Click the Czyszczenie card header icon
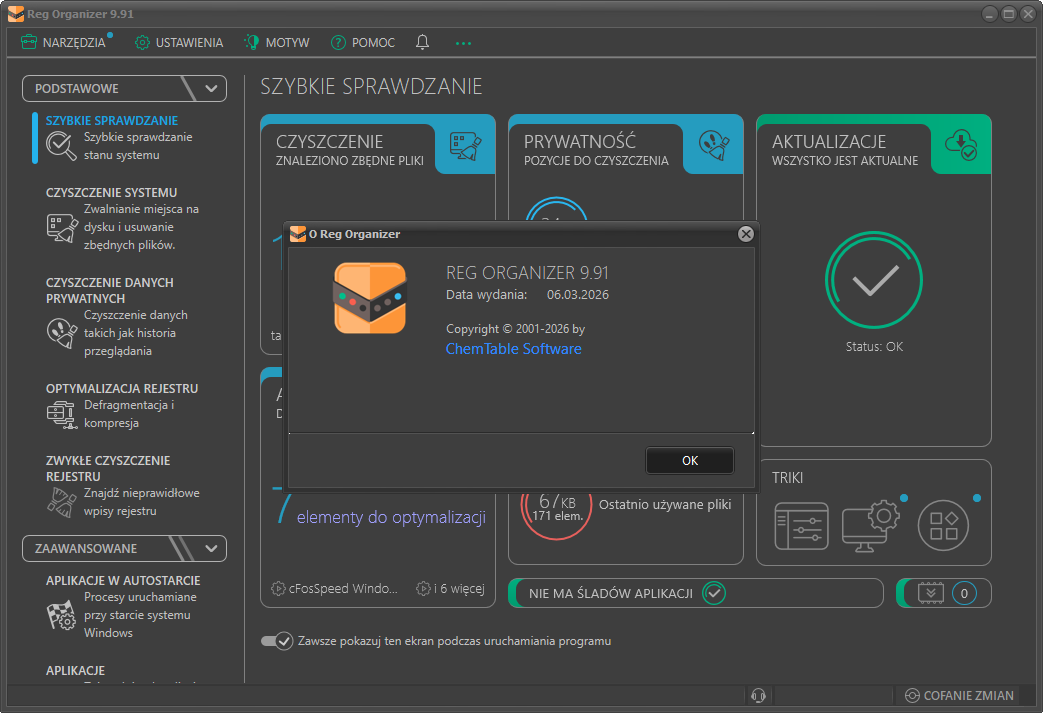1043x713 pixels. coord(466,146)
